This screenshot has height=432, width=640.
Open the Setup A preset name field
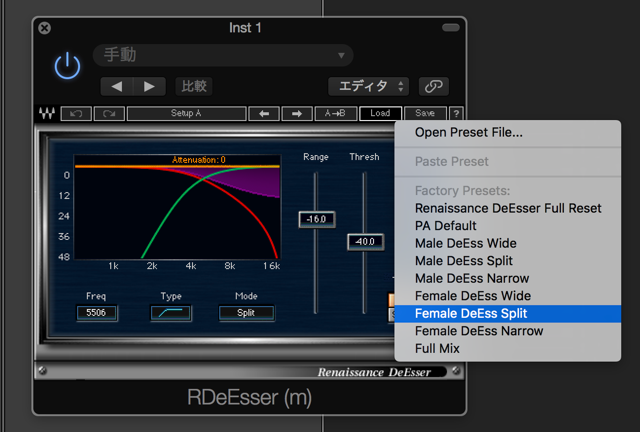187,114
